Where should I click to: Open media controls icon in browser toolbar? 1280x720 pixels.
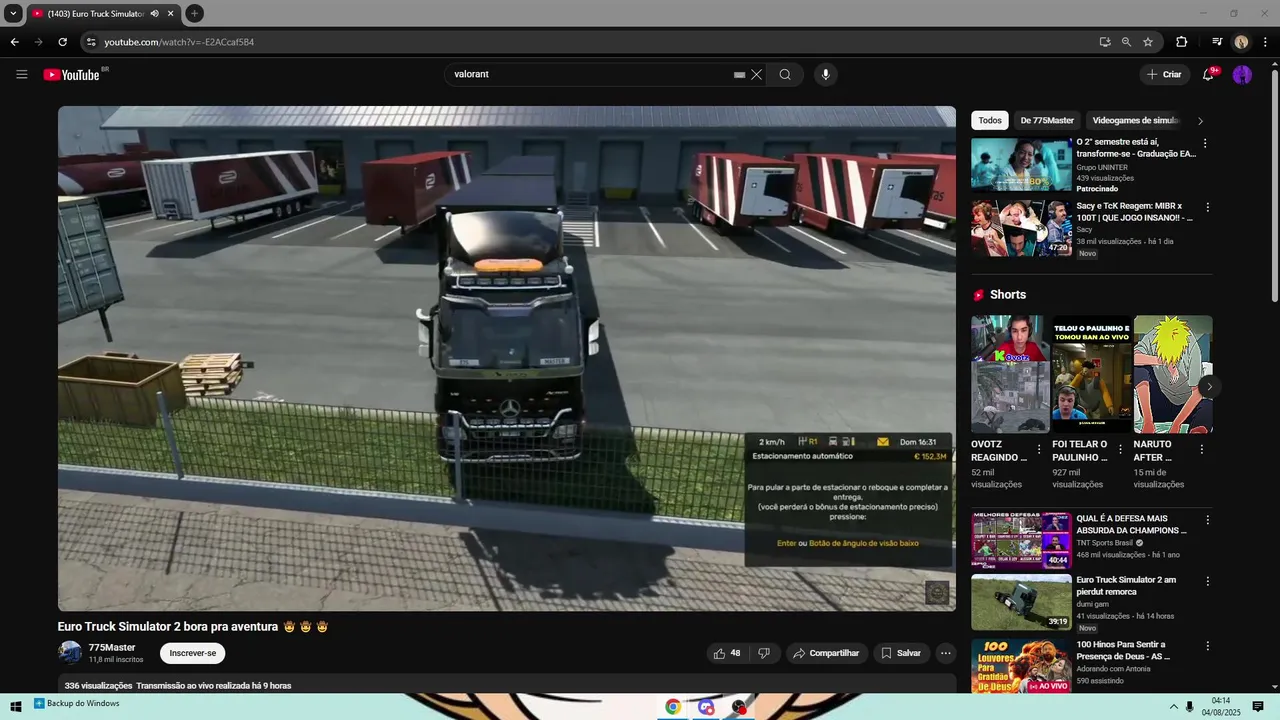coord(1217,42)
